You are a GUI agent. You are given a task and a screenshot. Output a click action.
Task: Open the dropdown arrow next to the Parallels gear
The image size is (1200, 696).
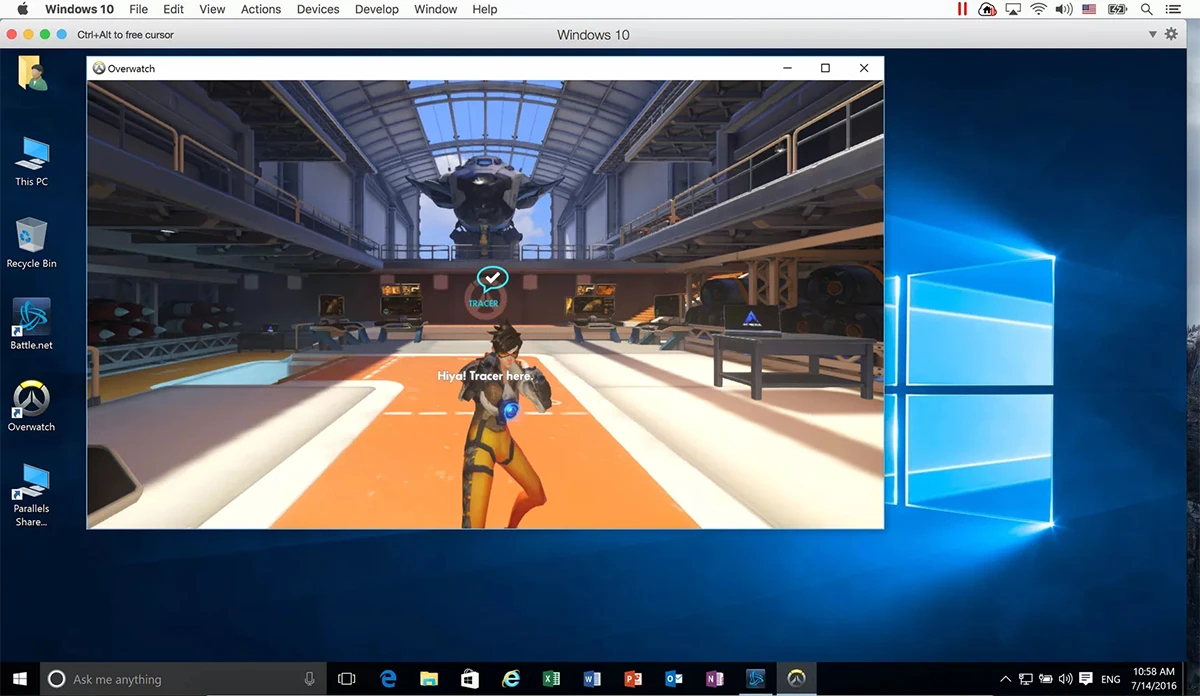coord(1152,33)
